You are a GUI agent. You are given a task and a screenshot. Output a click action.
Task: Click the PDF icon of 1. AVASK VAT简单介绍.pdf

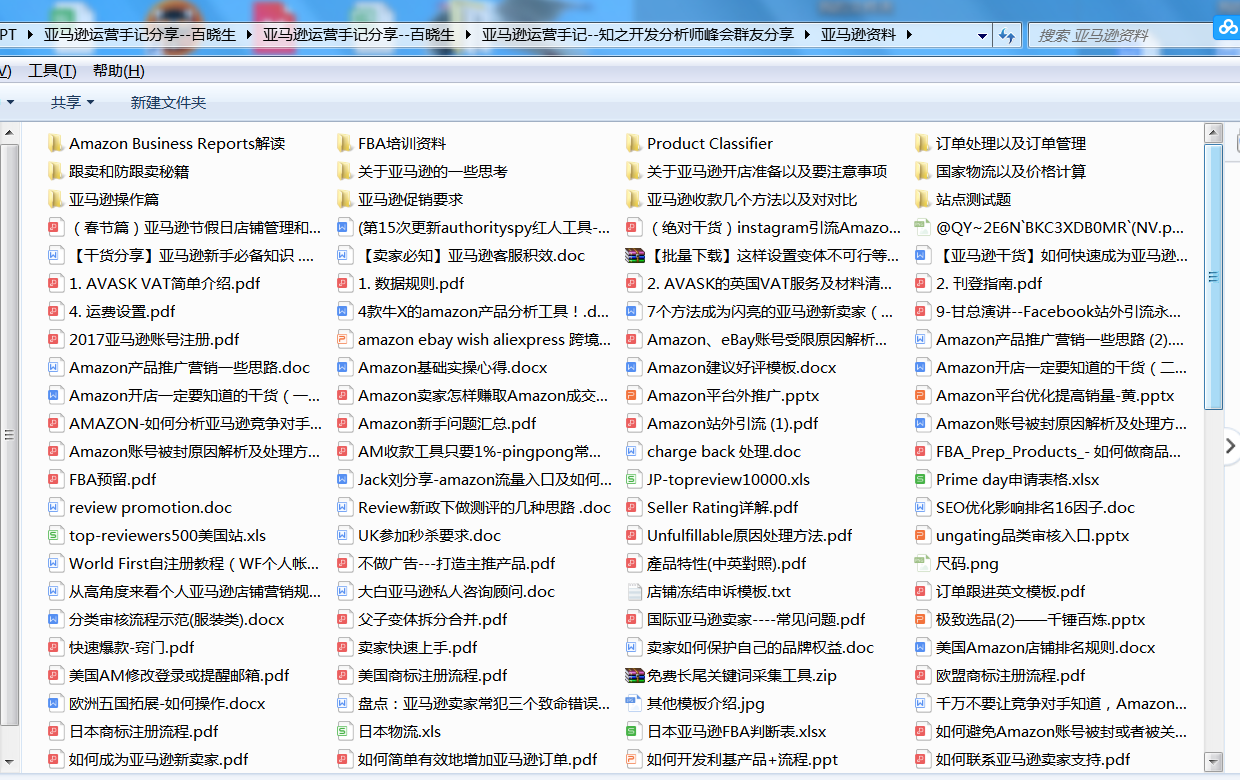56,283
